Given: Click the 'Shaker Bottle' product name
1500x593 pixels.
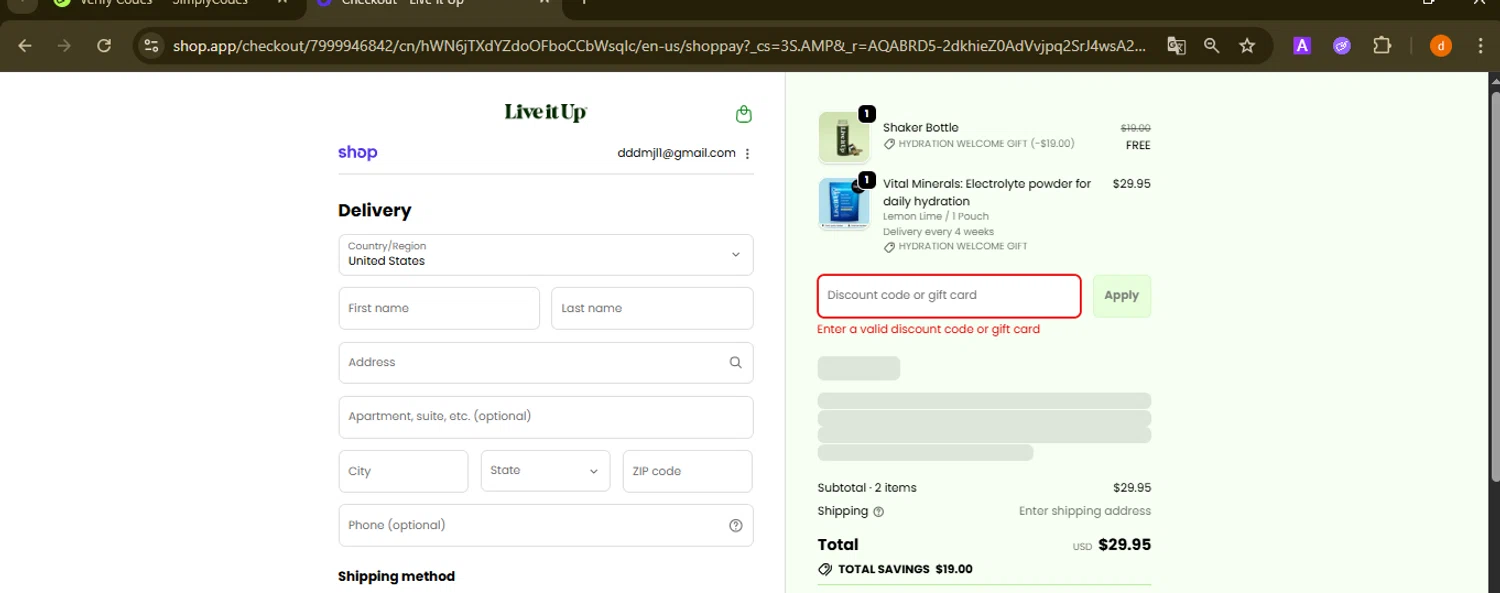Looking at the screenshot, I should click(x=920, y=127).
